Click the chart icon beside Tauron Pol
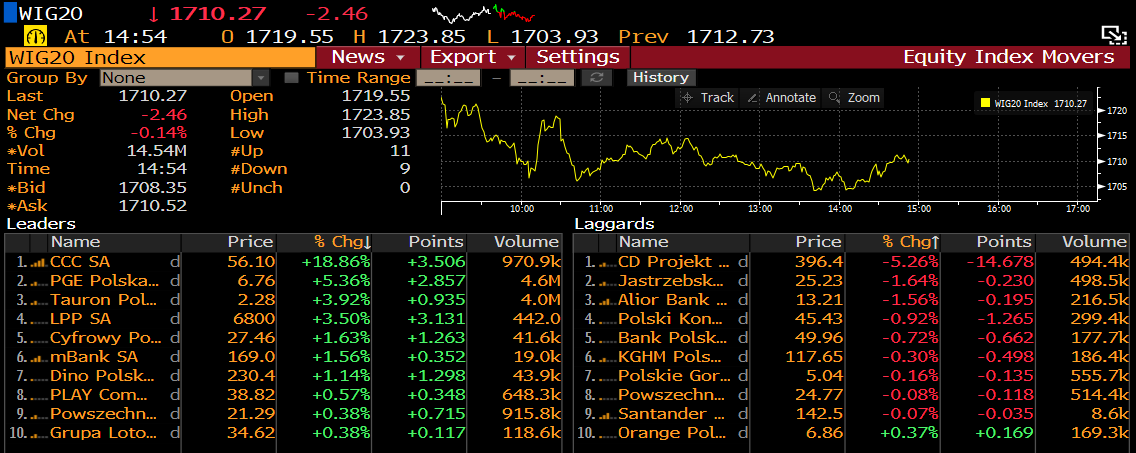The image size is (1136, 453). pos(38,300)
